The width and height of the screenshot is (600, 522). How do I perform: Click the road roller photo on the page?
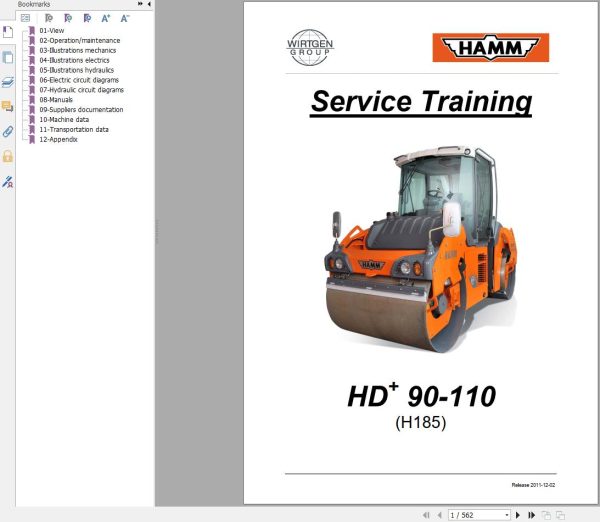(x=420, y=249)
